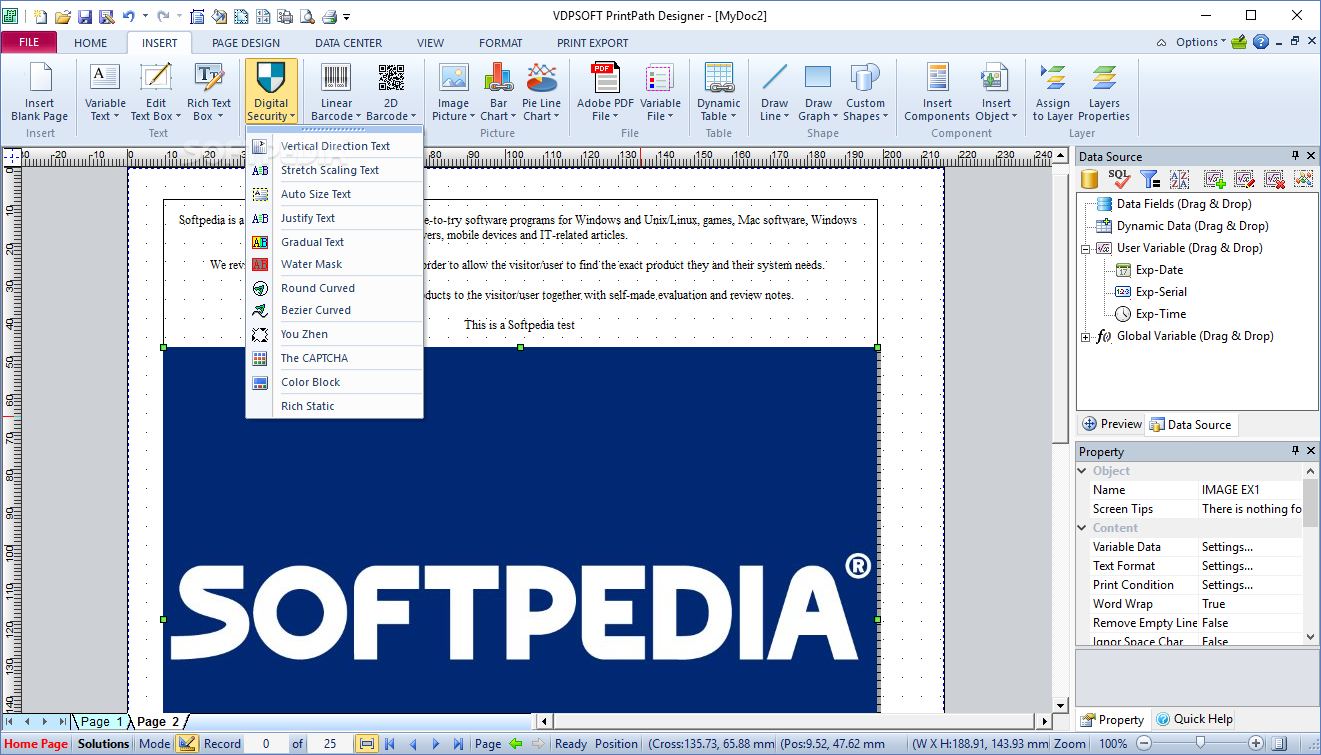Image resolution: width=1321 pixels, height=755 pixels.
Task: Collapse the Object property section
Action: point(1083,471)
